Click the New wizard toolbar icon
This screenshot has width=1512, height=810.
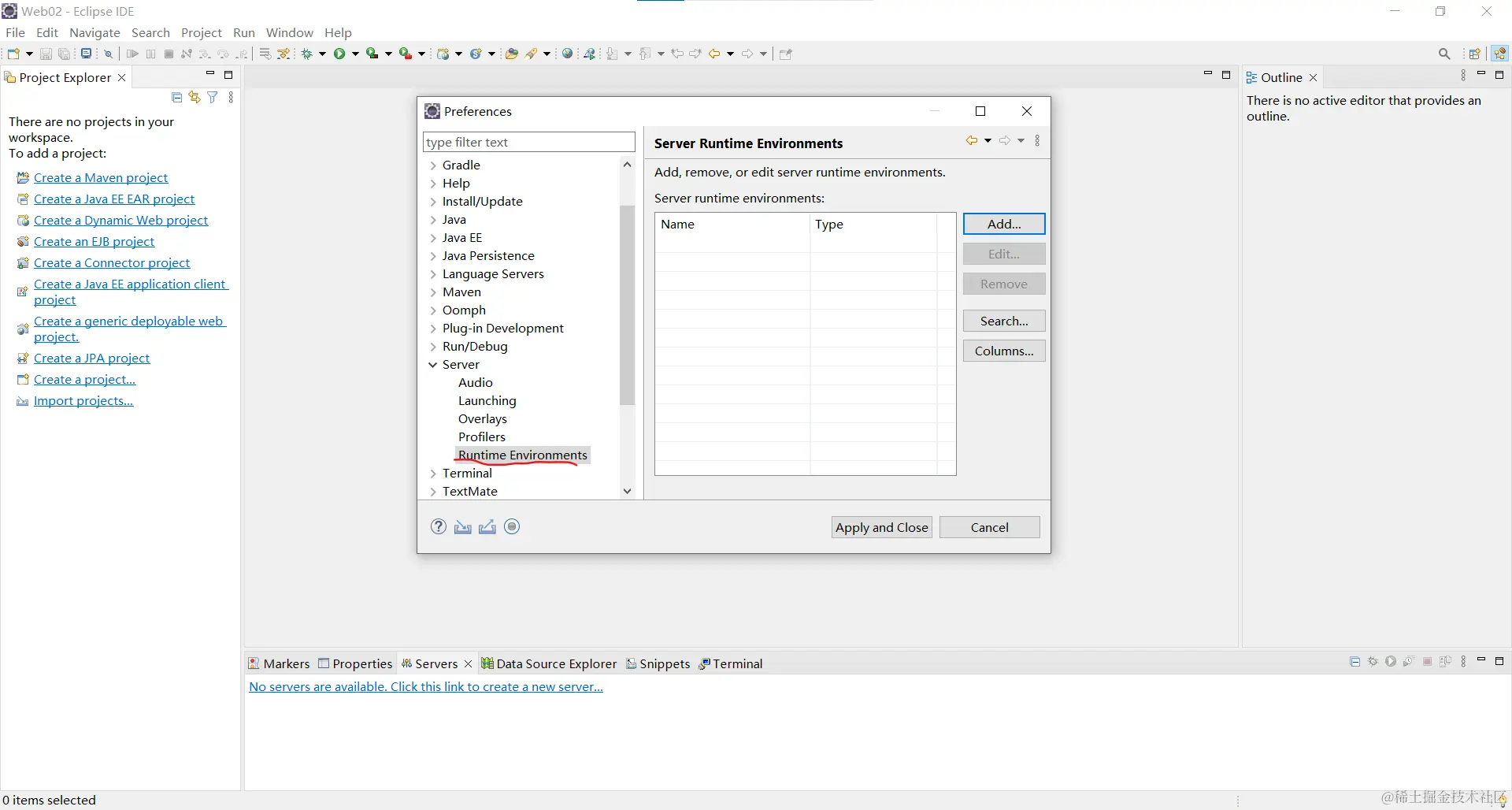tap(13, 54)
